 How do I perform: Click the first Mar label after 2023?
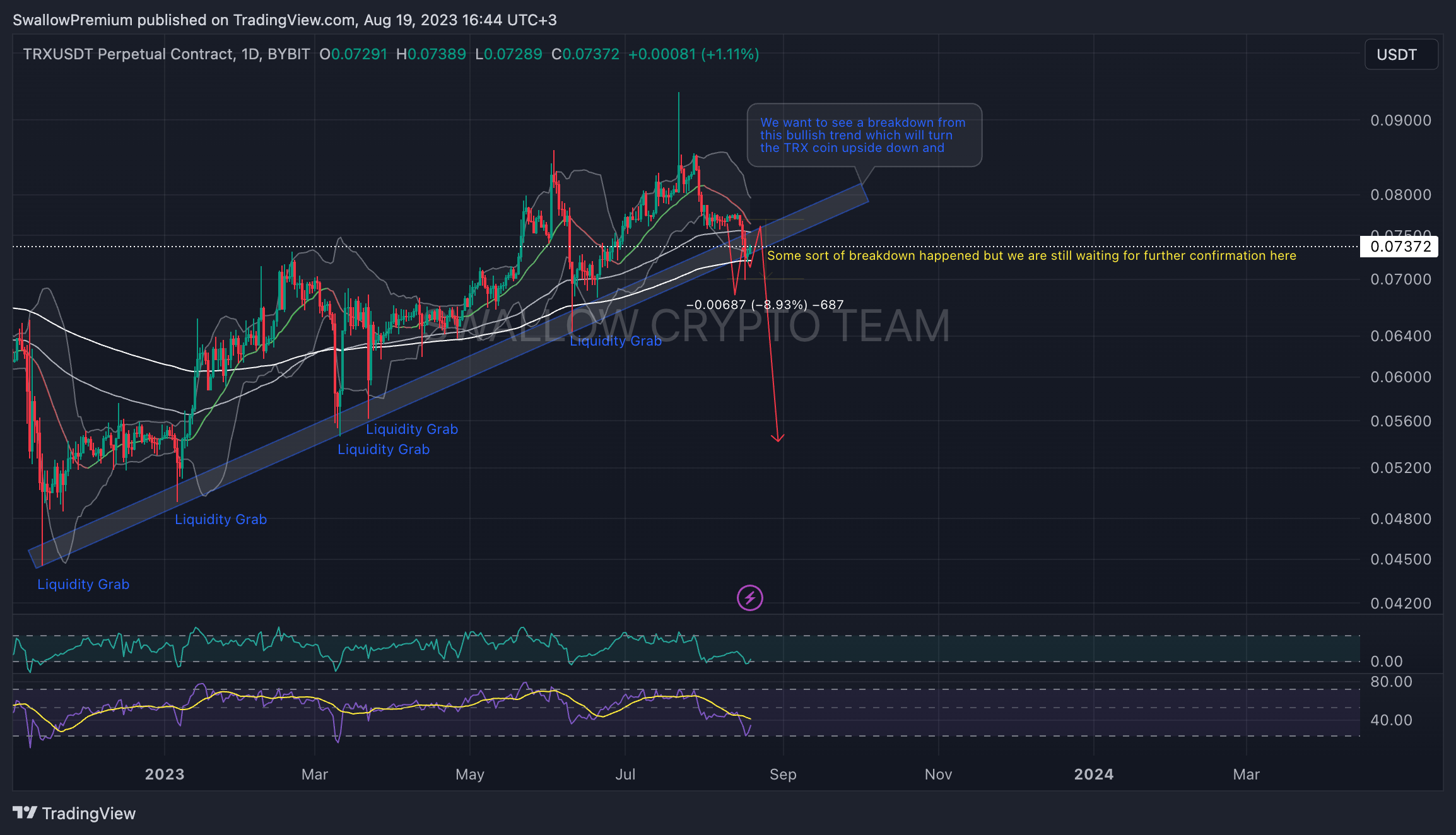315,774
